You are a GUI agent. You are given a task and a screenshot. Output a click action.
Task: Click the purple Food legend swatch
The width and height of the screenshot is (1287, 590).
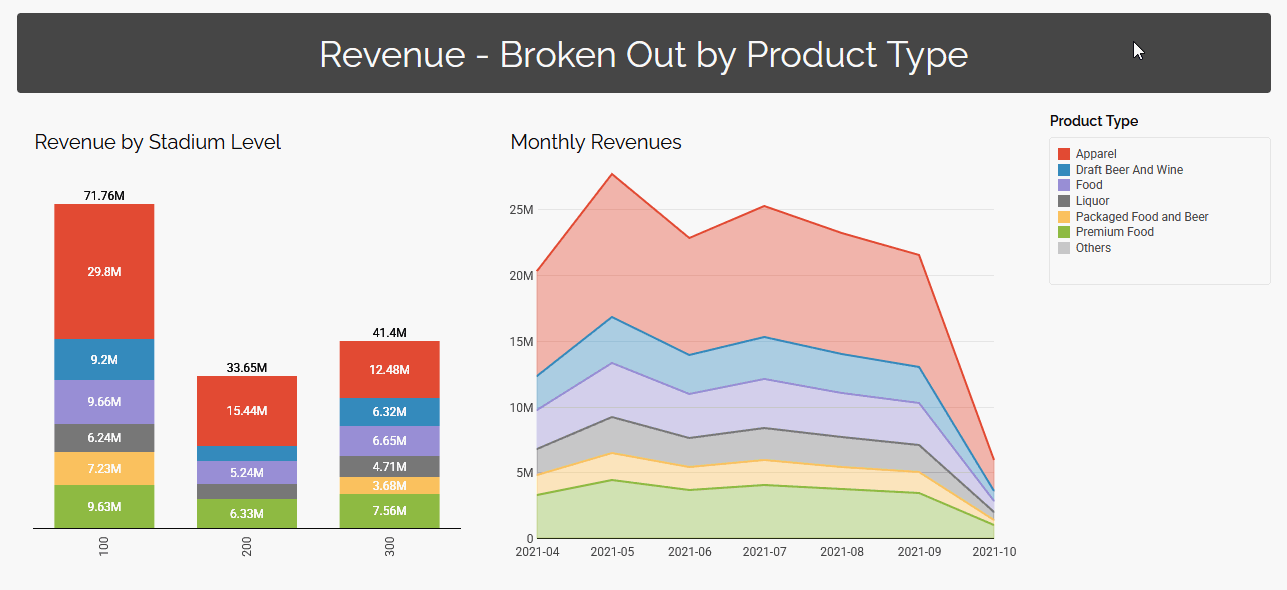1064,185
